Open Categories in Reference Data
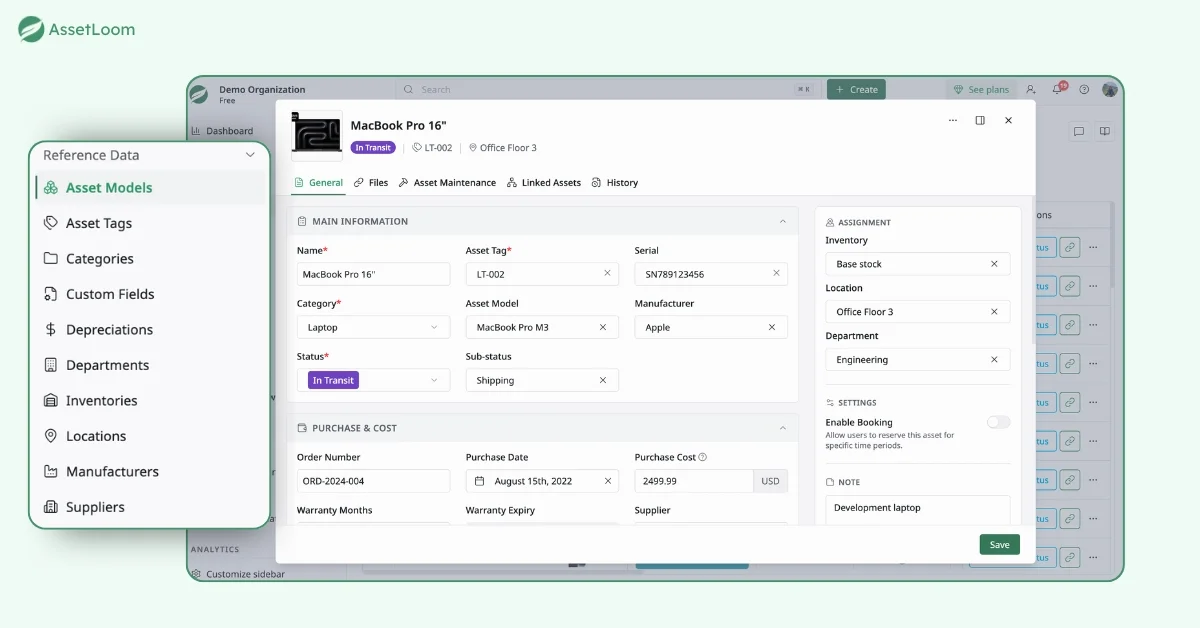The height and width of the screenshot is (628, 1200). point(151,259)
